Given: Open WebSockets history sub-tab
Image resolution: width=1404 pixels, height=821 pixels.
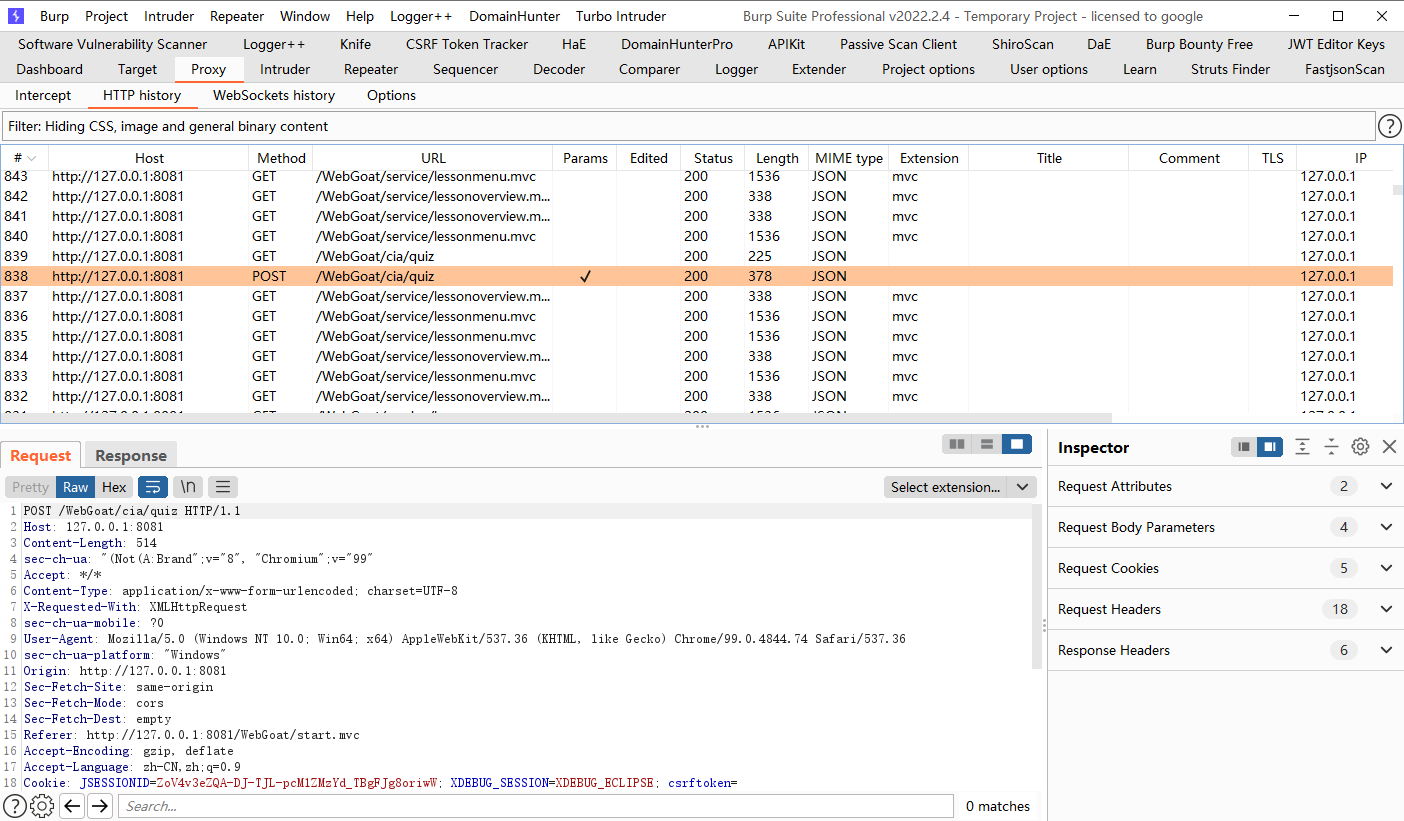Looking at the screenshot, I should click(x=274, y=95).
